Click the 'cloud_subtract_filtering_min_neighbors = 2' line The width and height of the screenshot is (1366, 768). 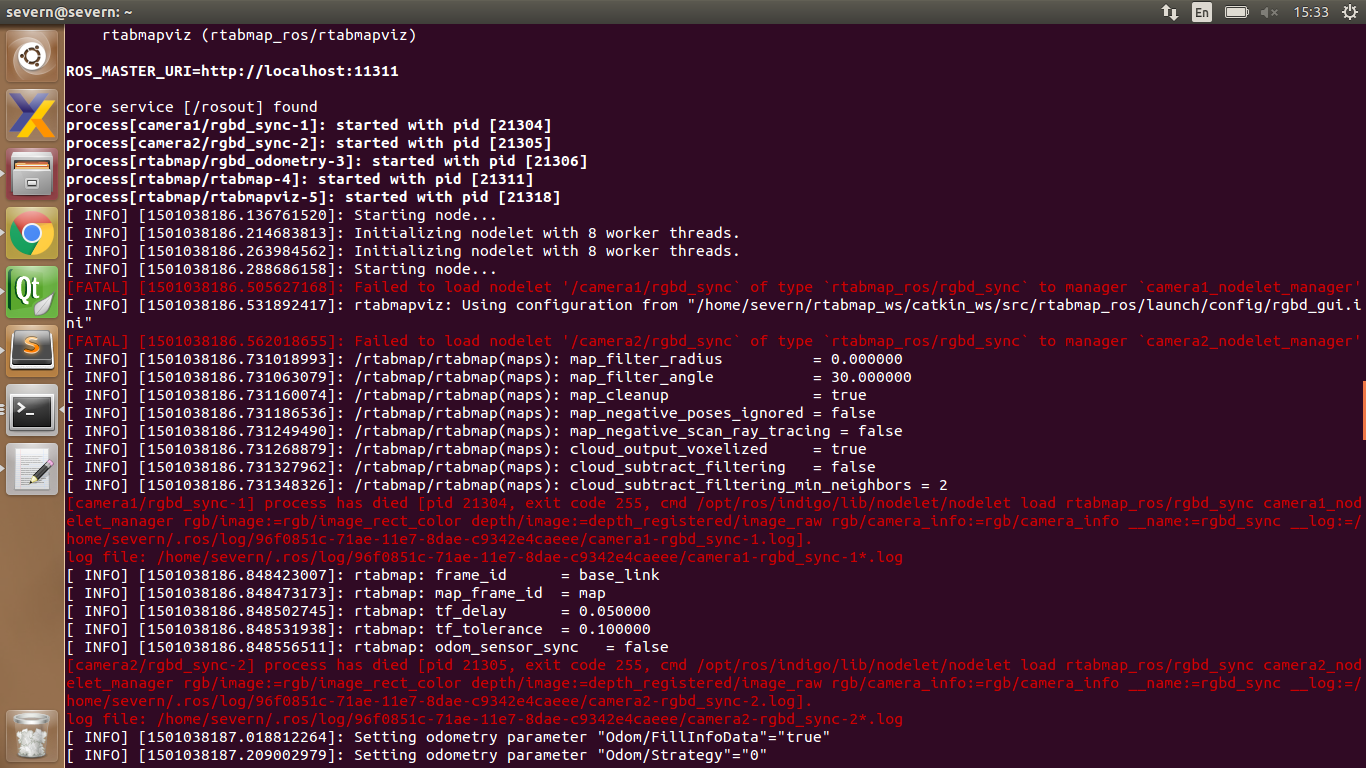point(507,485)
